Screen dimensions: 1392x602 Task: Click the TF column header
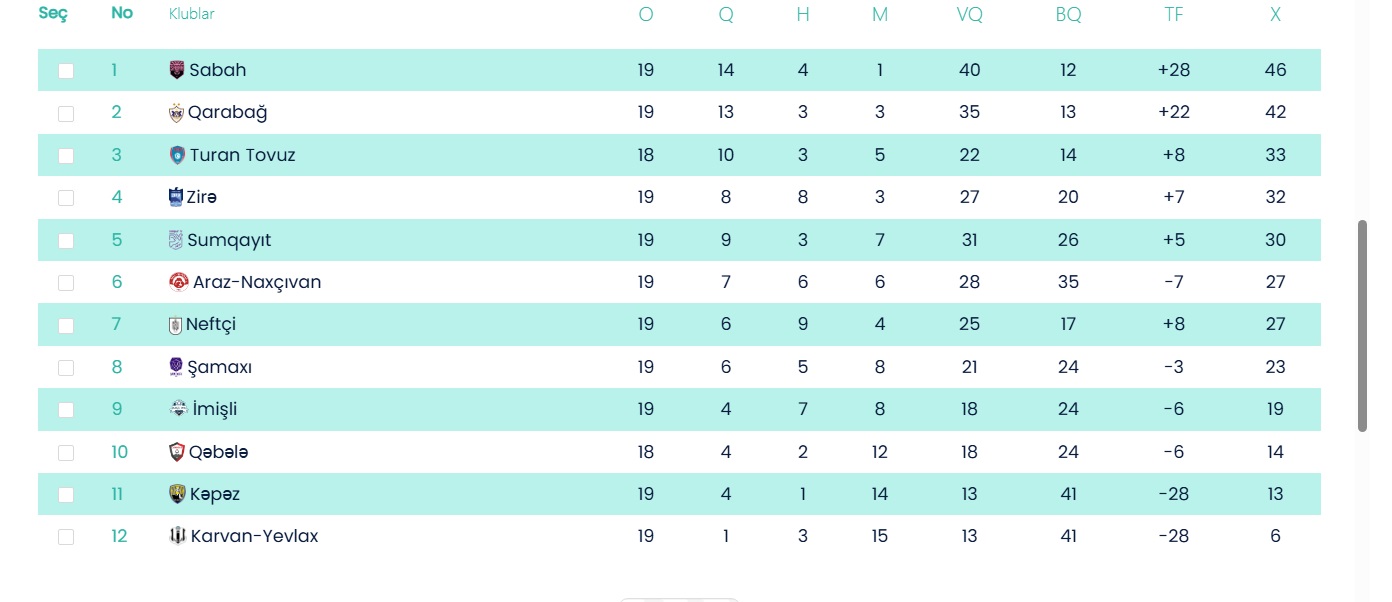point(1174,14)
